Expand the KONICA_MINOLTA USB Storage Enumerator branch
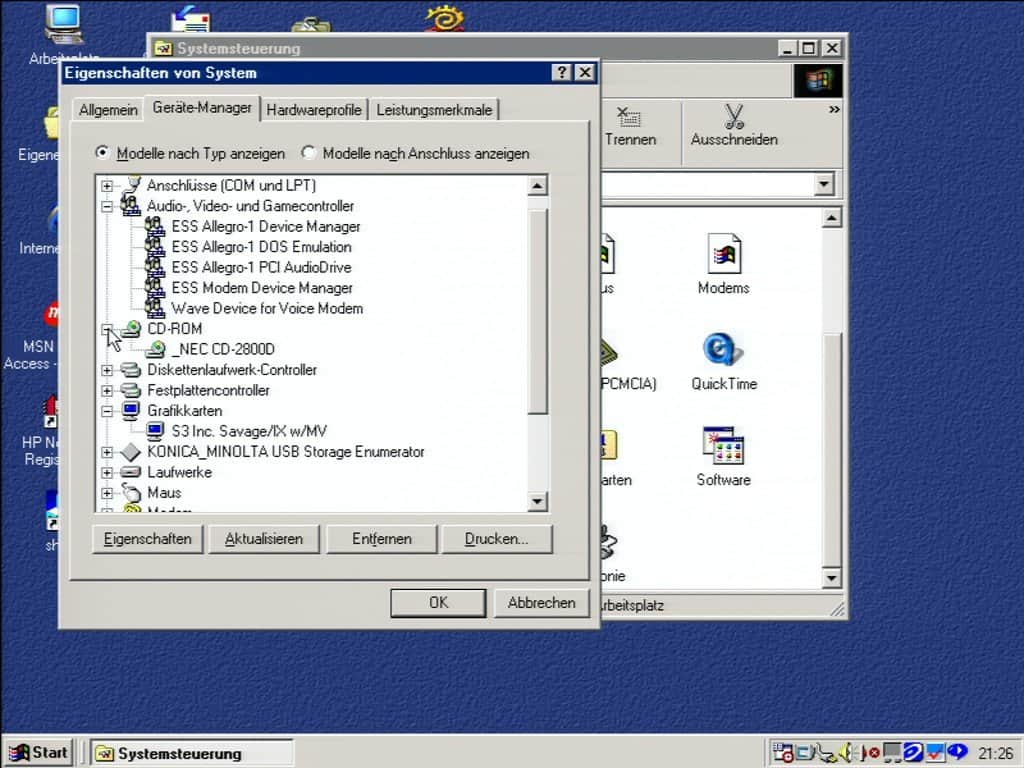 [x=107, y=452]
